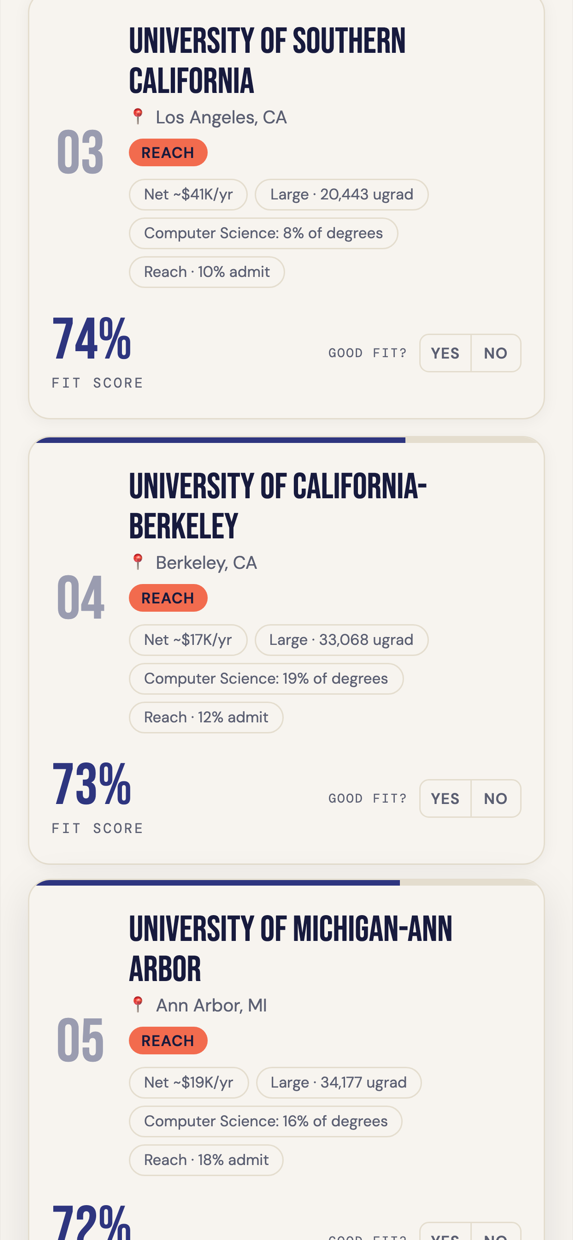
Task: Mark USC as good fit: NO
Action: pyautogui.click(x=496, y=353)
